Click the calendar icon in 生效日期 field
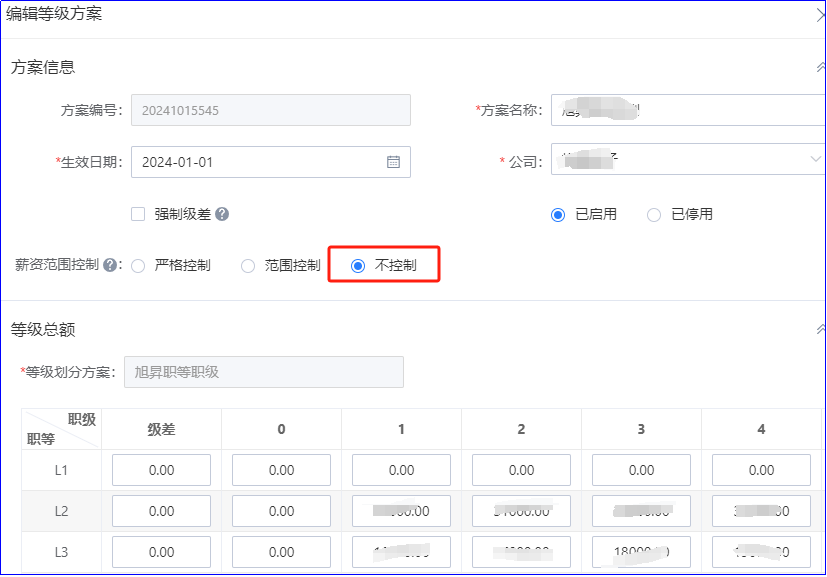Screen dimensions: 827x577 393,162
